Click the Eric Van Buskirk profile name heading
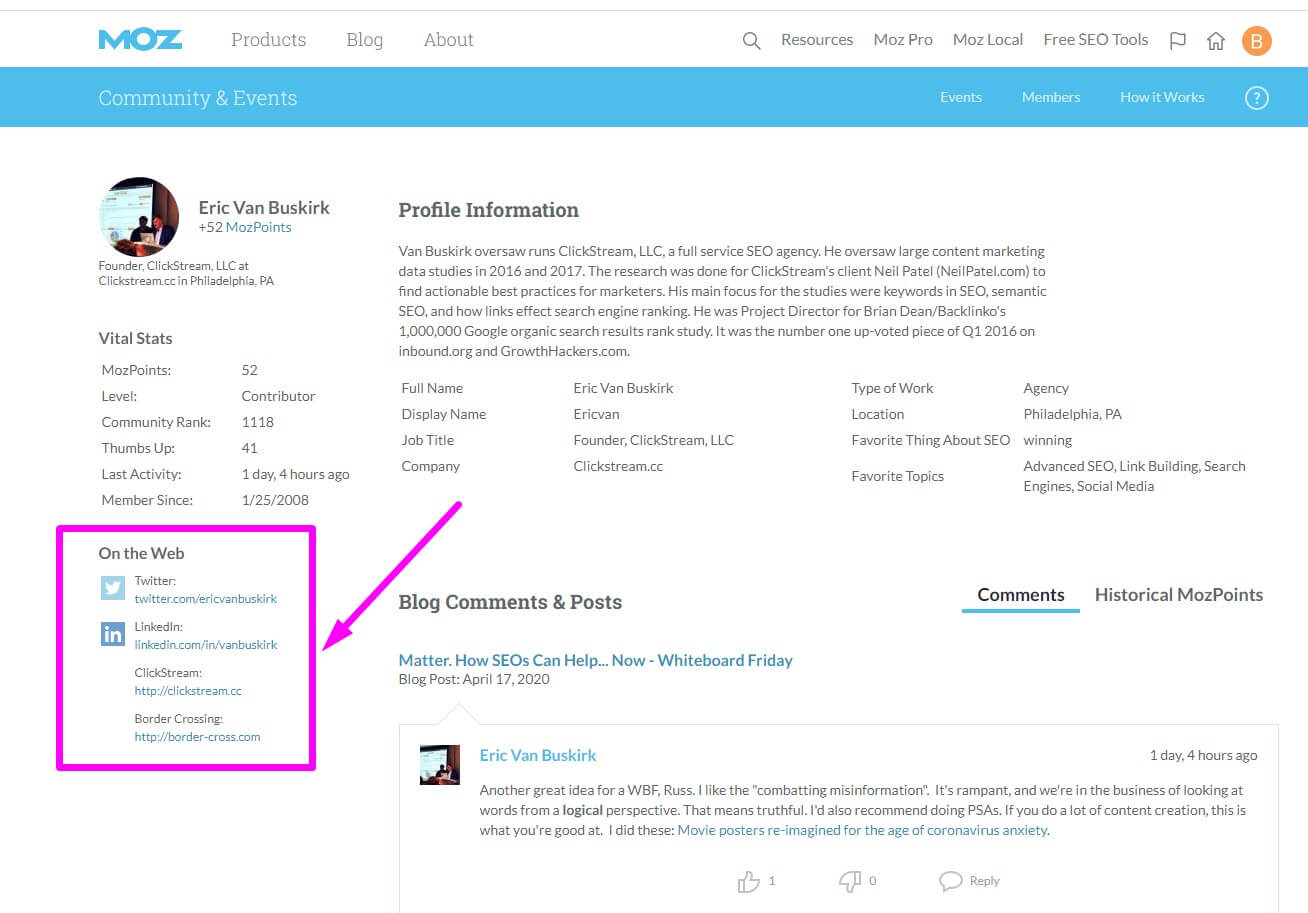Screen dimensions: 1308x913 pyautogui.click(x=264, y=208)
